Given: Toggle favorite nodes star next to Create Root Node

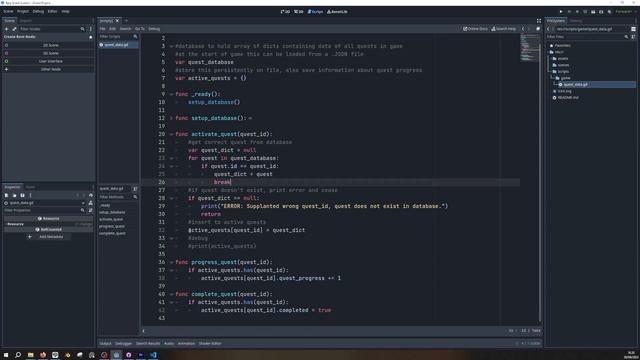Looking at the screenshot, I should click(x=91, y=37).
